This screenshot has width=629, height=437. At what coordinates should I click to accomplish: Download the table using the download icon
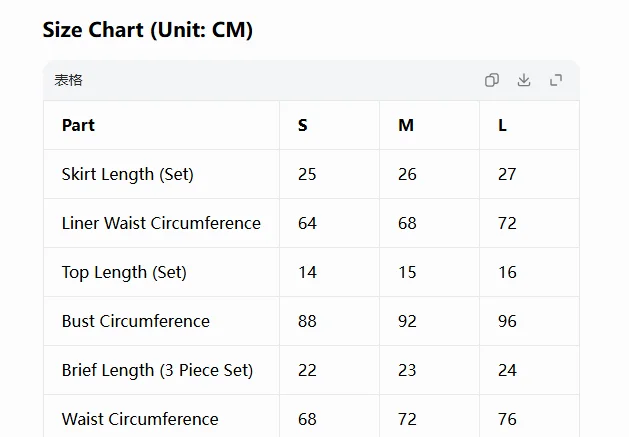[x=524, y=80]
